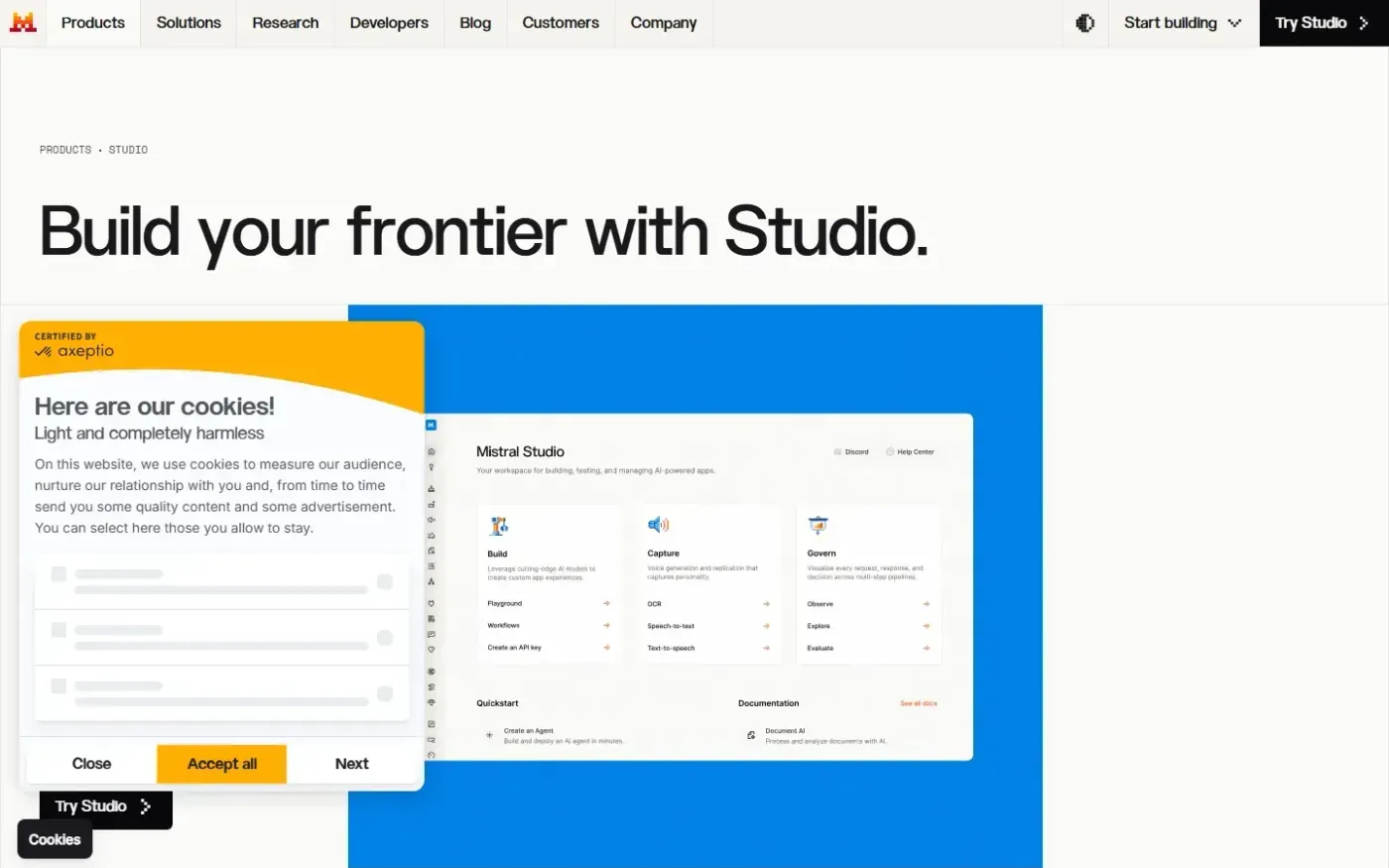The image size is (1389, 868).
Task: Click the blue Mistral logo in Studio sidebar
Action: coord(431,425)
